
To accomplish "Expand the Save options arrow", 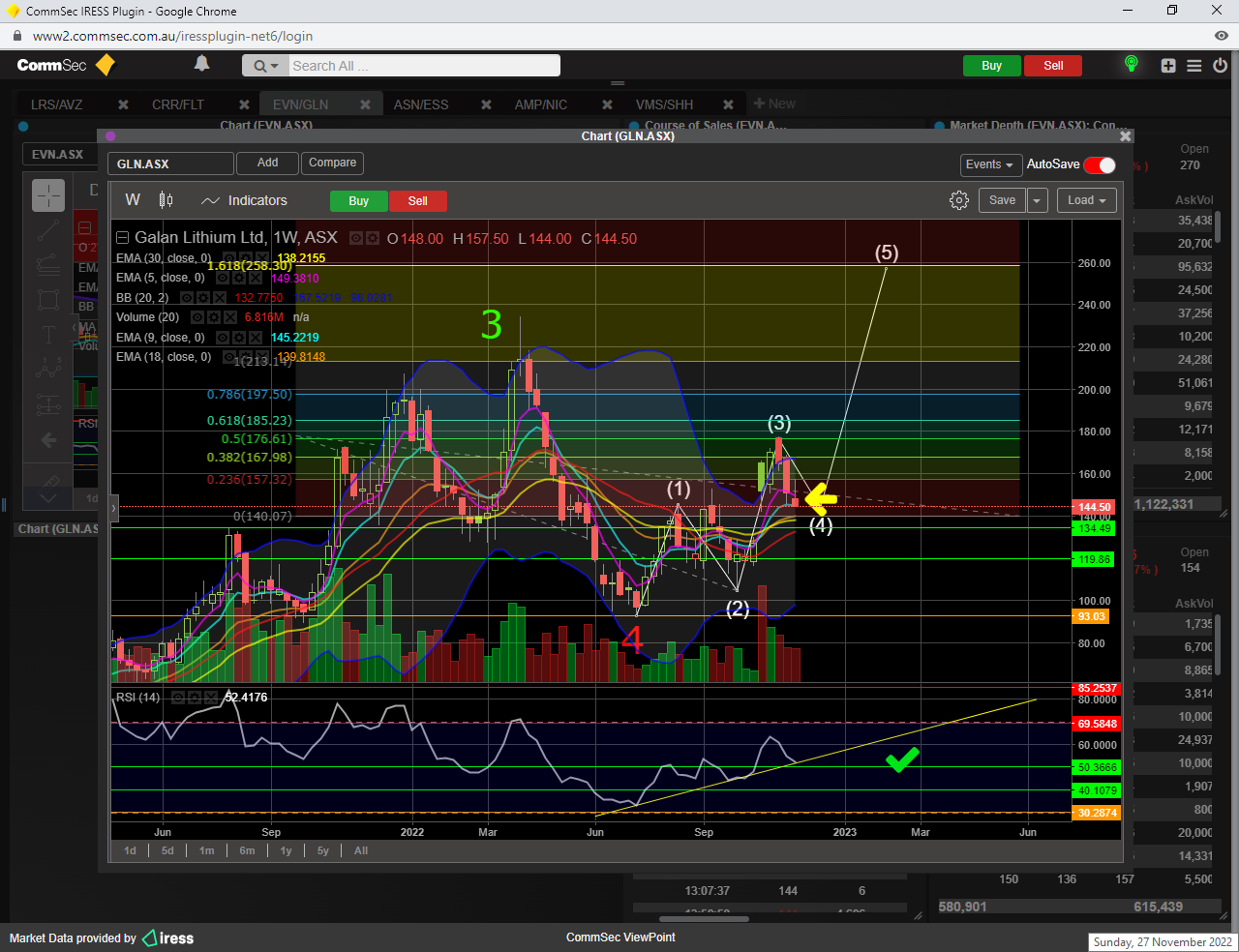I will click(1038, 200).
